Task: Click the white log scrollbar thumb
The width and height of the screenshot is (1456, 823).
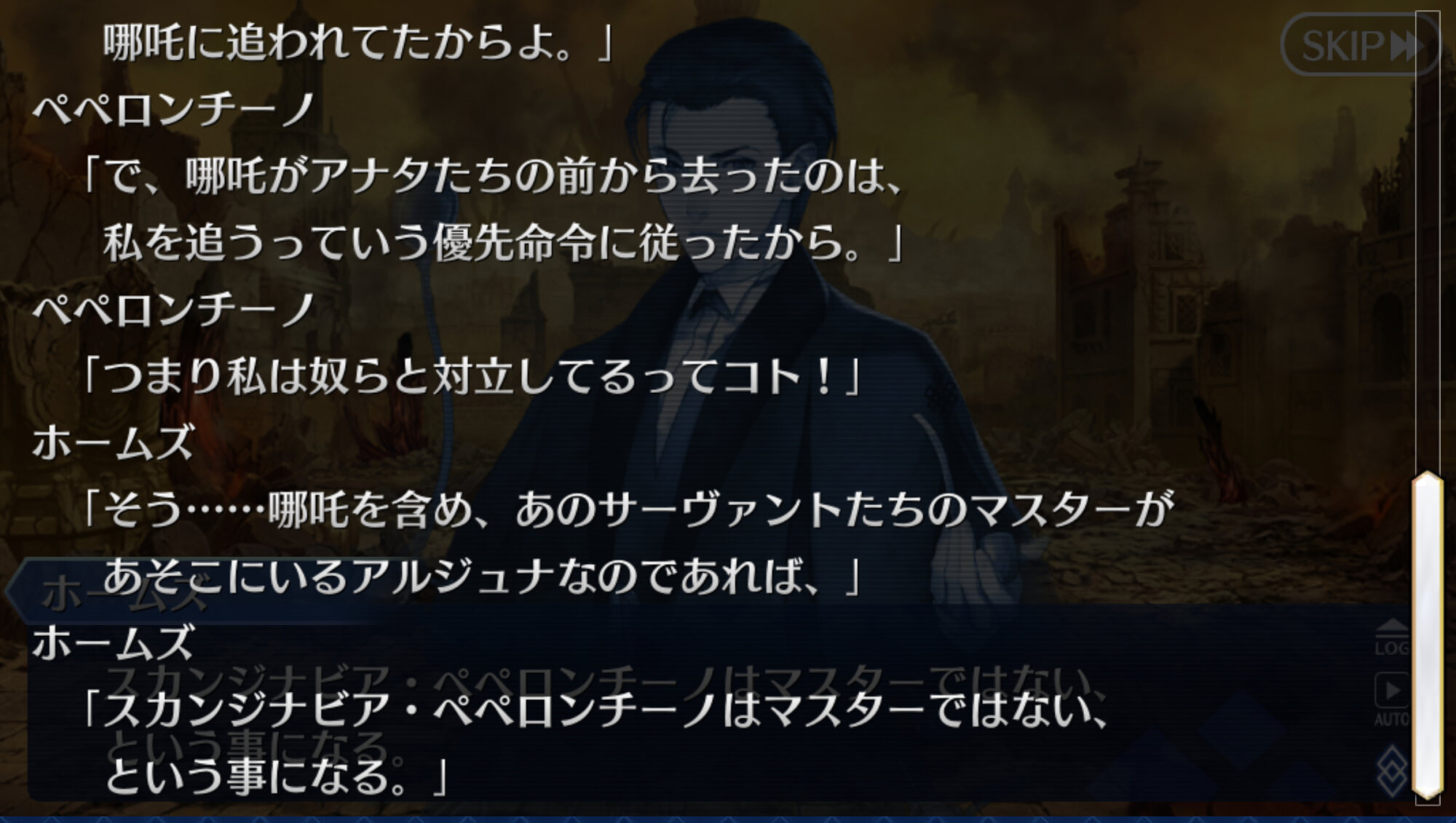Action: click(x=1428, y=636)
